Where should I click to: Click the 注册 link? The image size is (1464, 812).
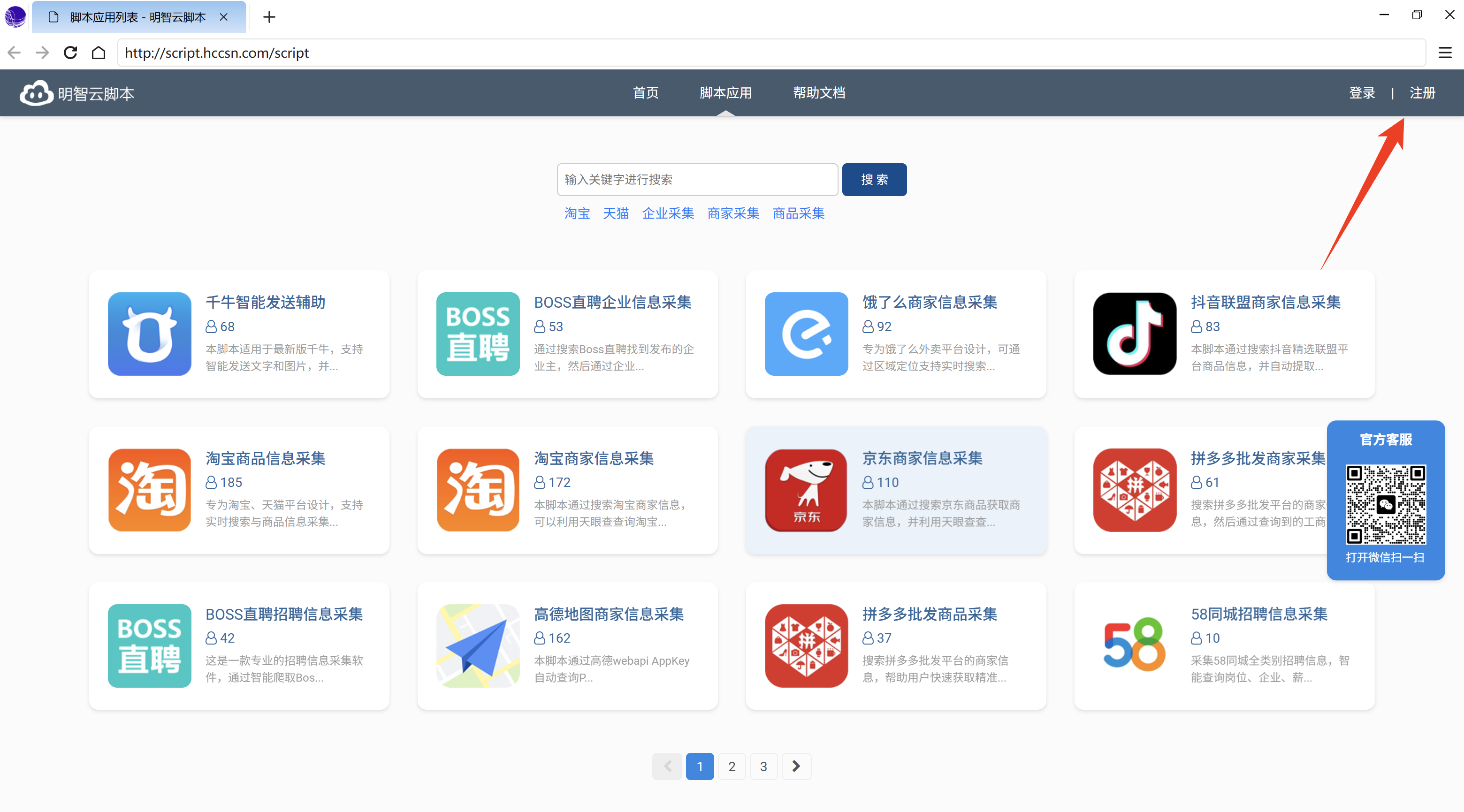click(x=1423, y=92)
